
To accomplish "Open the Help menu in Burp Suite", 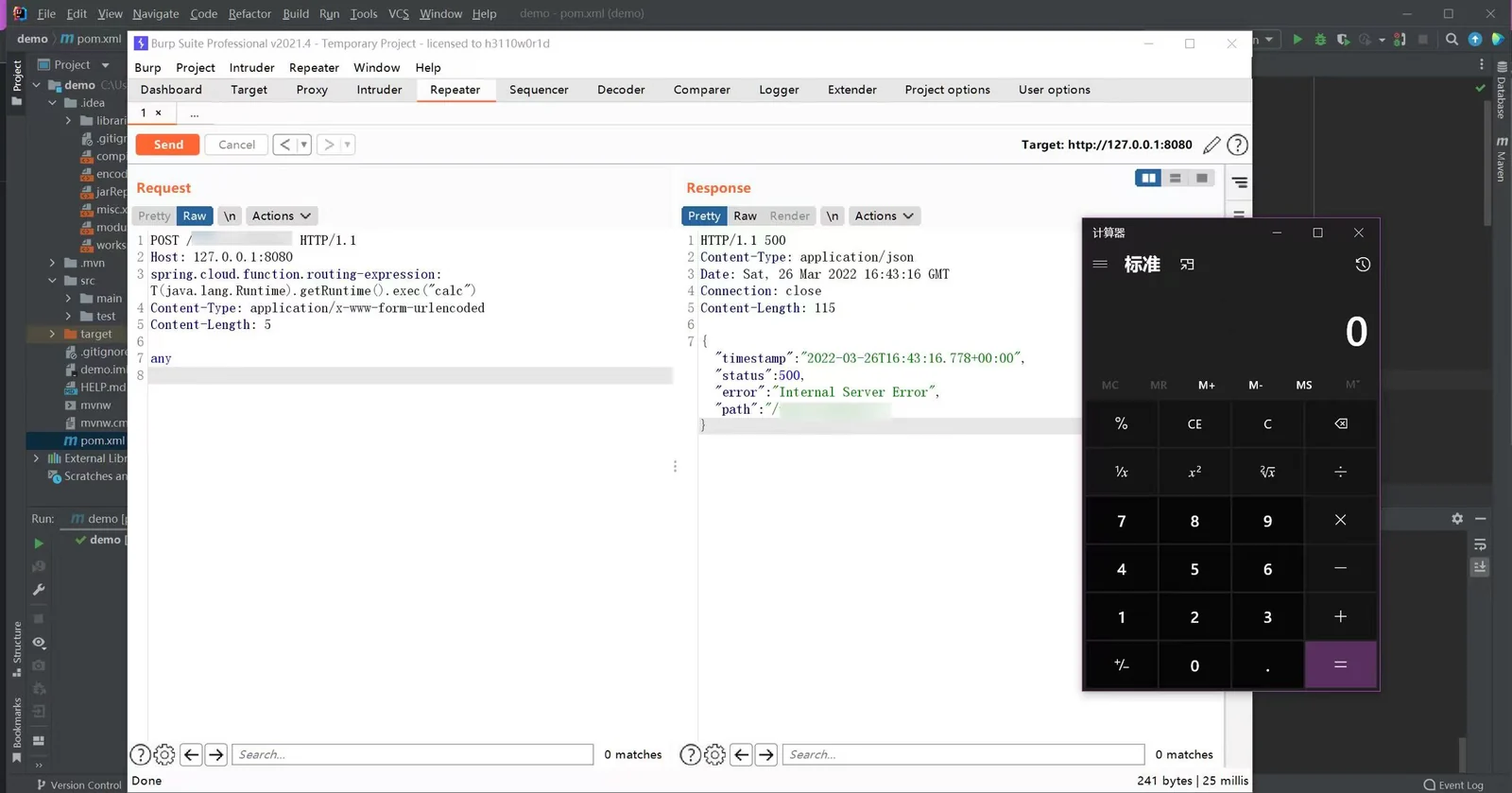I will coord(428,67).
